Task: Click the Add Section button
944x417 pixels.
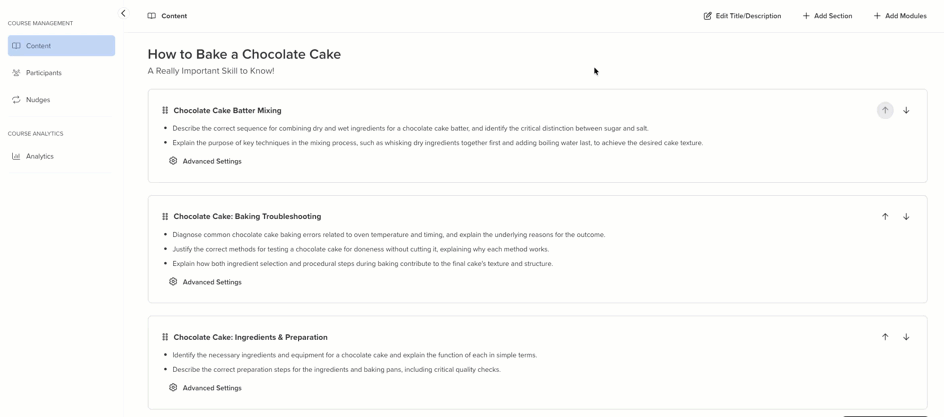Action: coord(827,16)
